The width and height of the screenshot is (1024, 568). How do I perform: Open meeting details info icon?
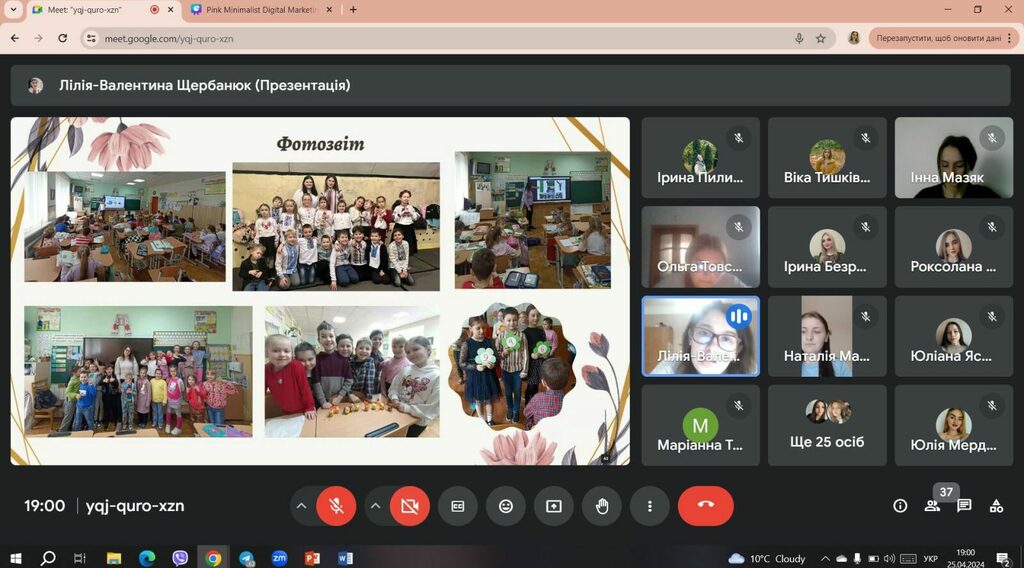[900, 506]
